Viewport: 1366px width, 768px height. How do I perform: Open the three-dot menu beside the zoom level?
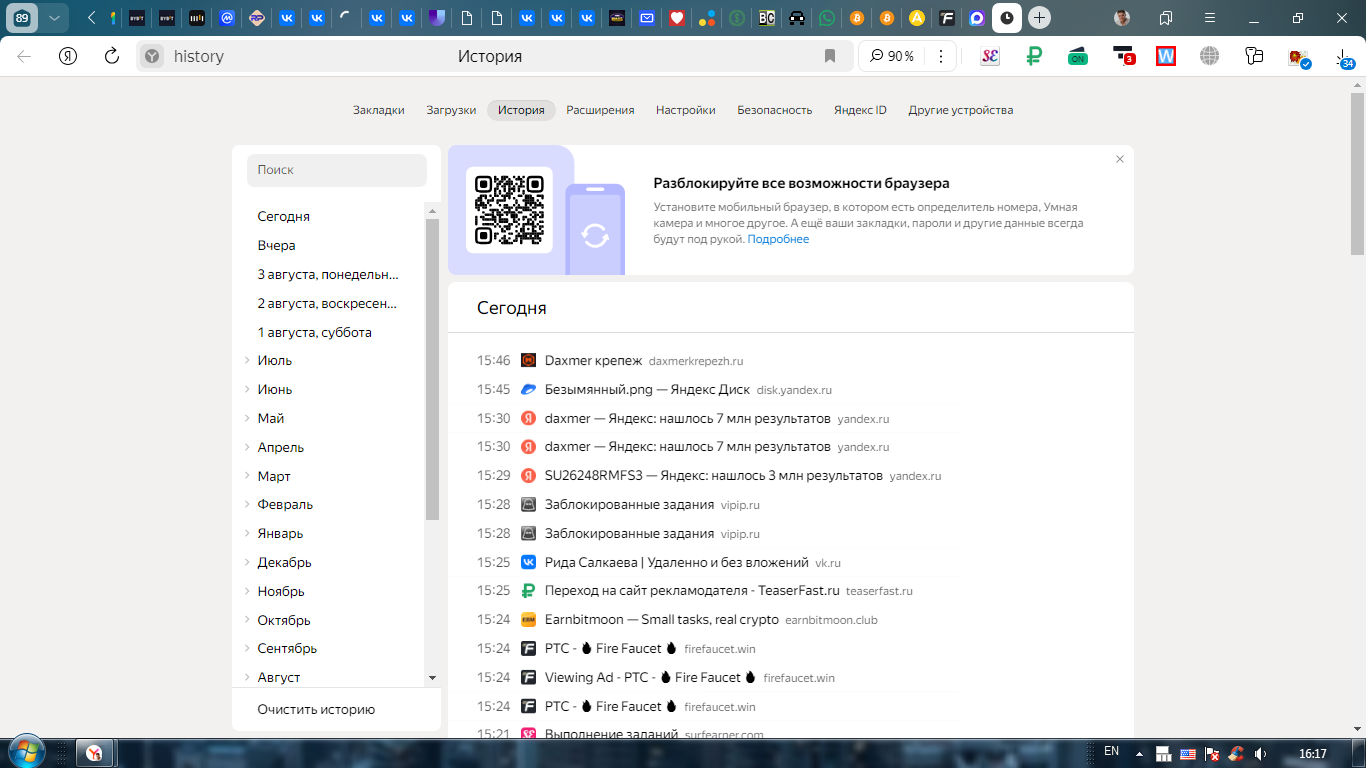(941, 56)
